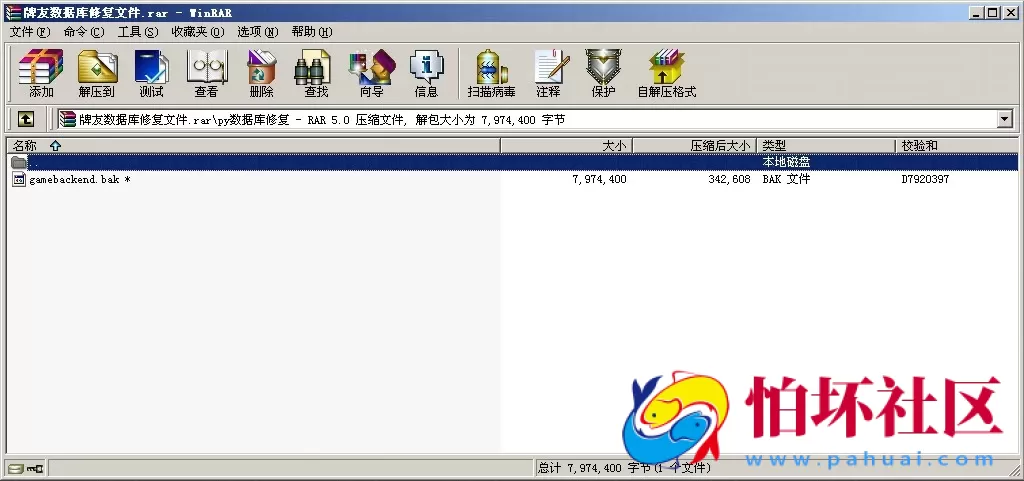Image resolution: width=1024 pixels, height=481 pixels.
Task: Click the 7,974,400 size cell of gamebackend.bak
Action: pyautogui.click(x=600, y=179)
